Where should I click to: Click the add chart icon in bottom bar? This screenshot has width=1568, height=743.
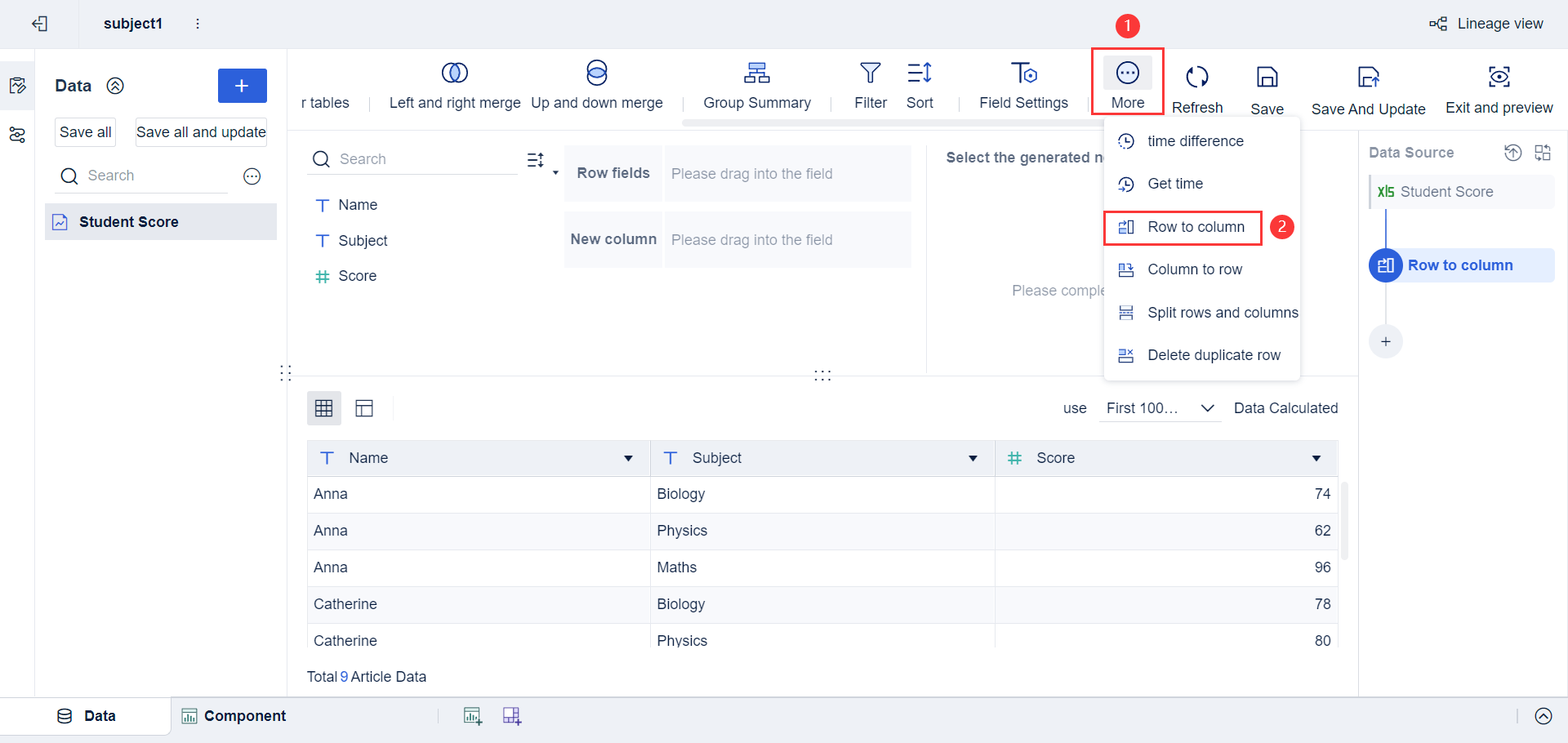(x=472, y=715)
